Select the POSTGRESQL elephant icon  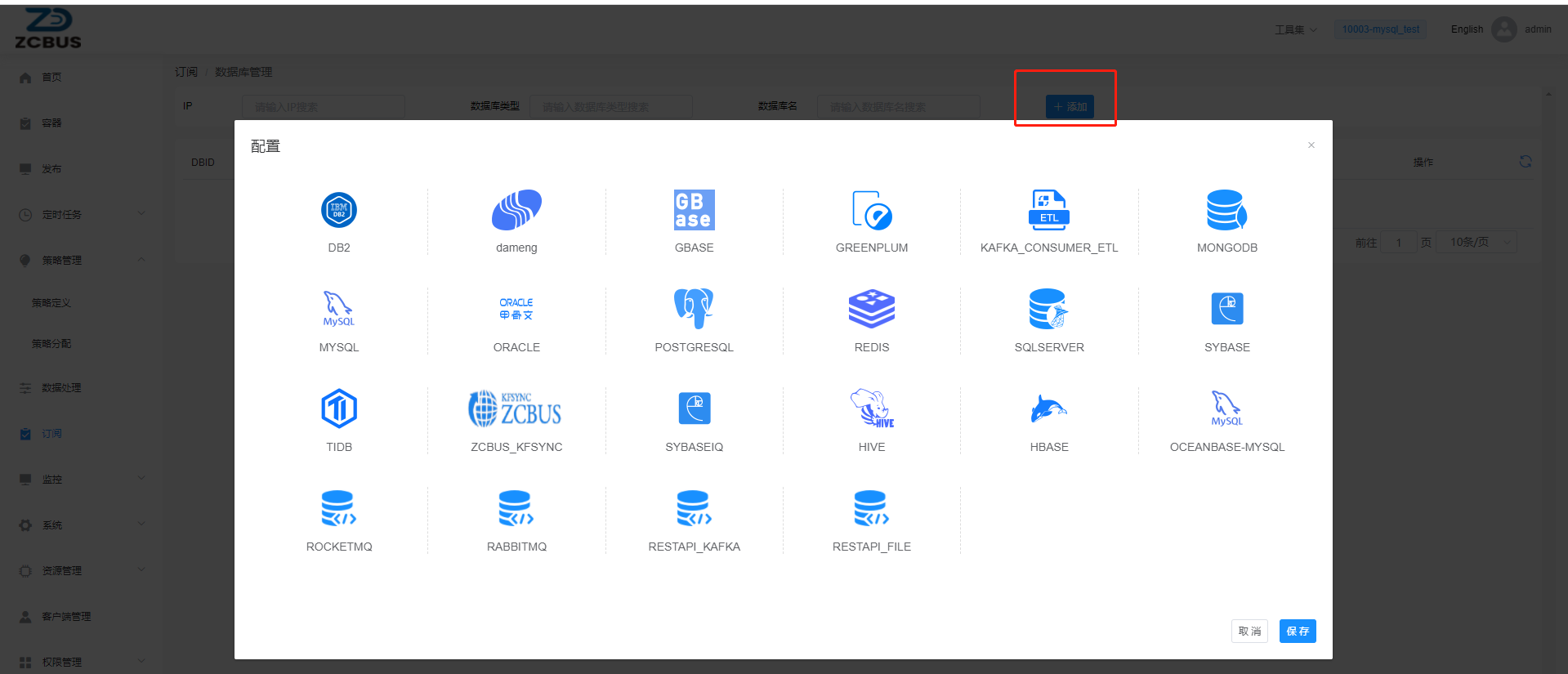pyautogui.click(x=694, y=310)
